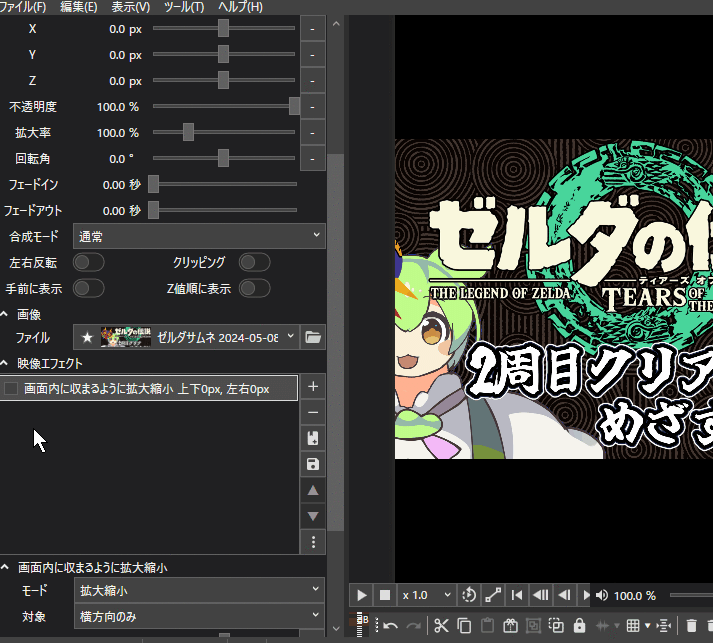Move the selected effect down in the list
This screenshot has height=643, width=713.
313,516
